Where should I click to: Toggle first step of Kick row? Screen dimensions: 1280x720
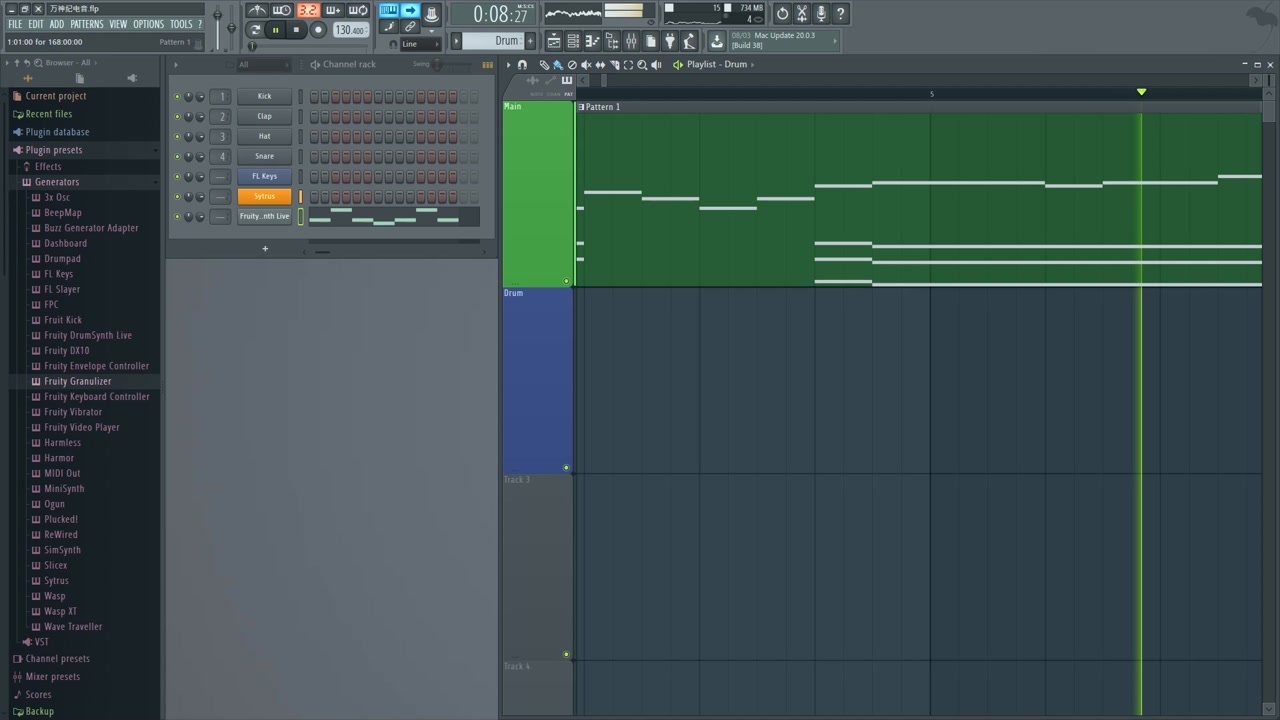[x=314, y=97]
